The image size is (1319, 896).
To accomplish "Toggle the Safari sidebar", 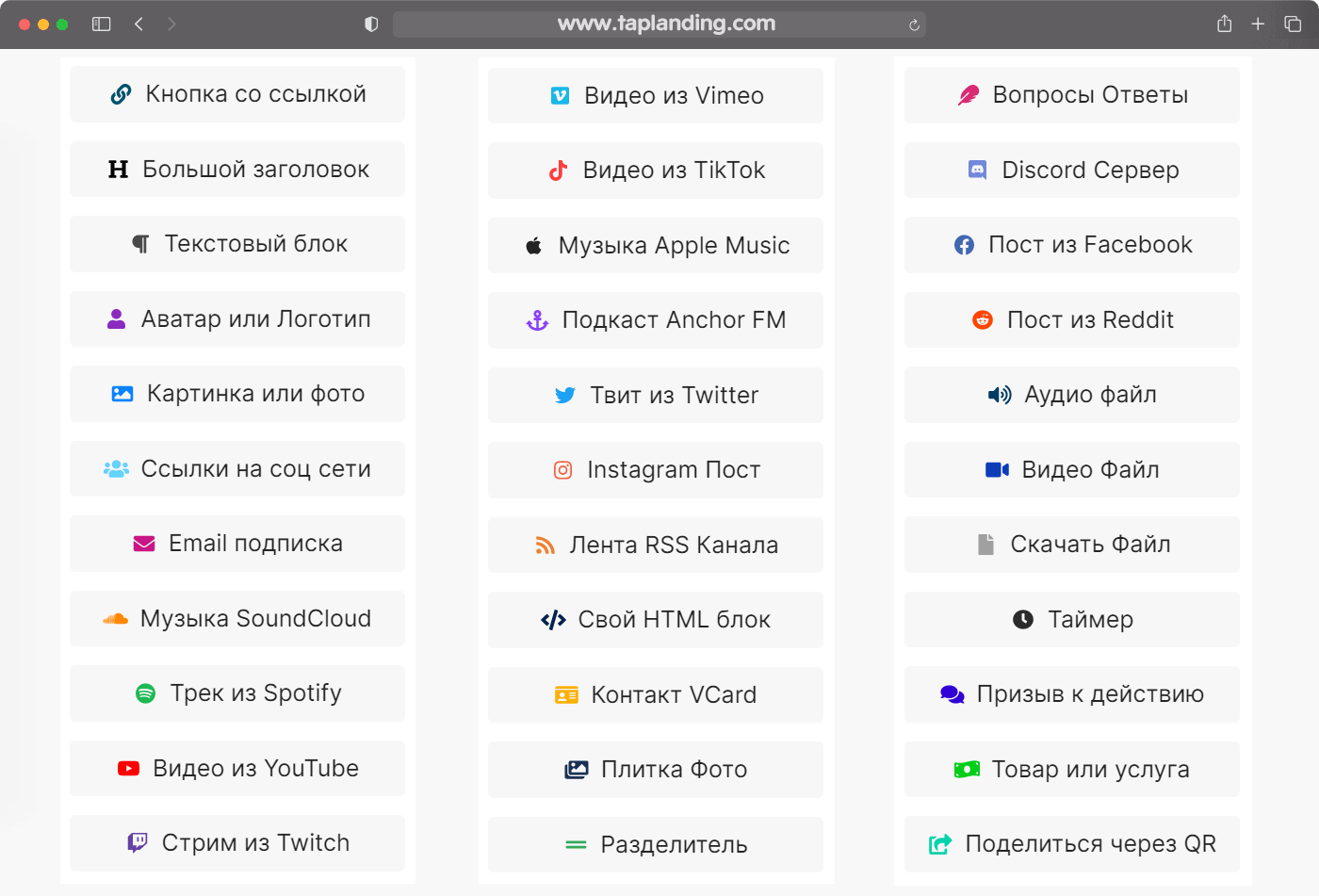I will pyautogui.click(x=102, y=24).
